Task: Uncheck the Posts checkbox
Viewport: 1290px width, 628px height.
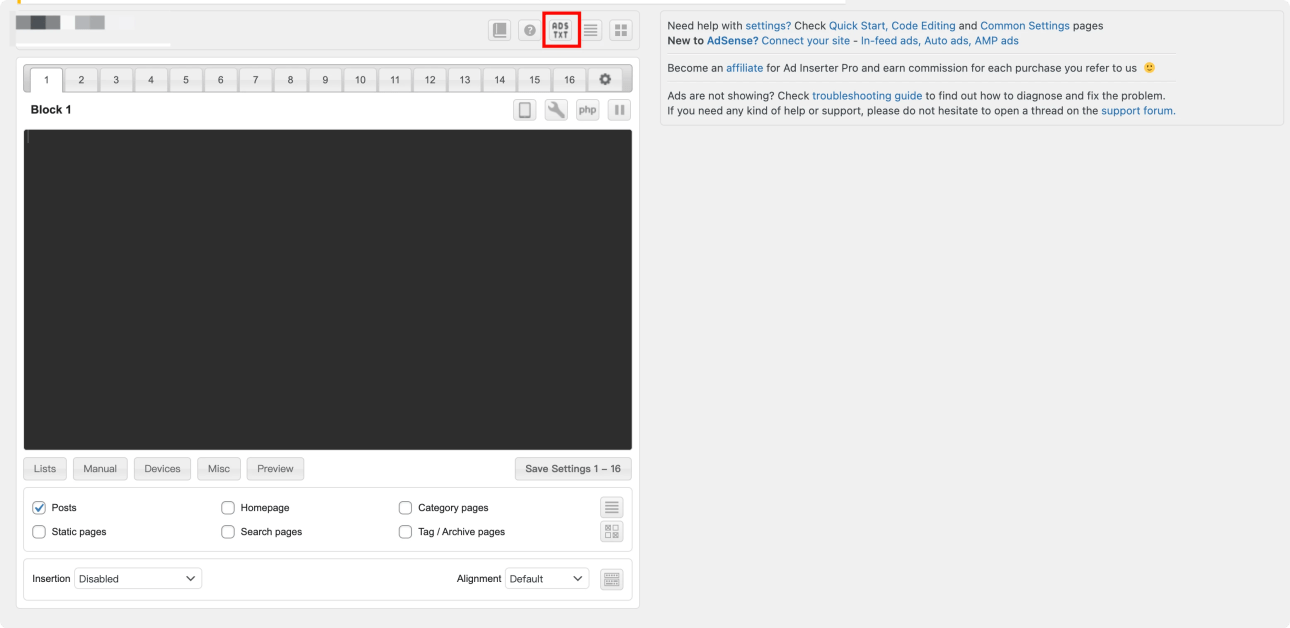Action: coord(39,508)
